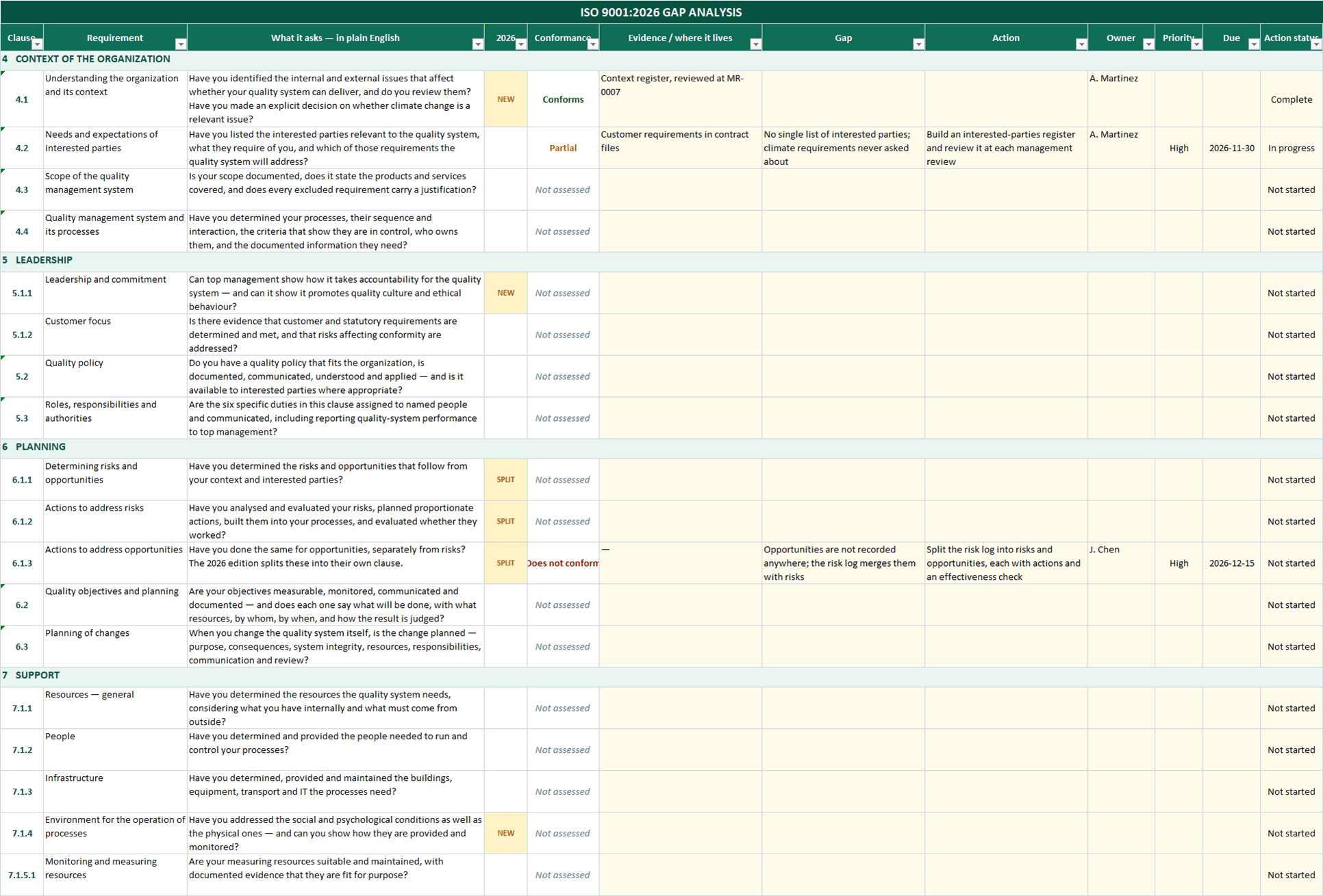The height and width of the screenshot is (896, 1323).
Task: Open the Owner column filter dropdown
Action: coord(1148,44)
